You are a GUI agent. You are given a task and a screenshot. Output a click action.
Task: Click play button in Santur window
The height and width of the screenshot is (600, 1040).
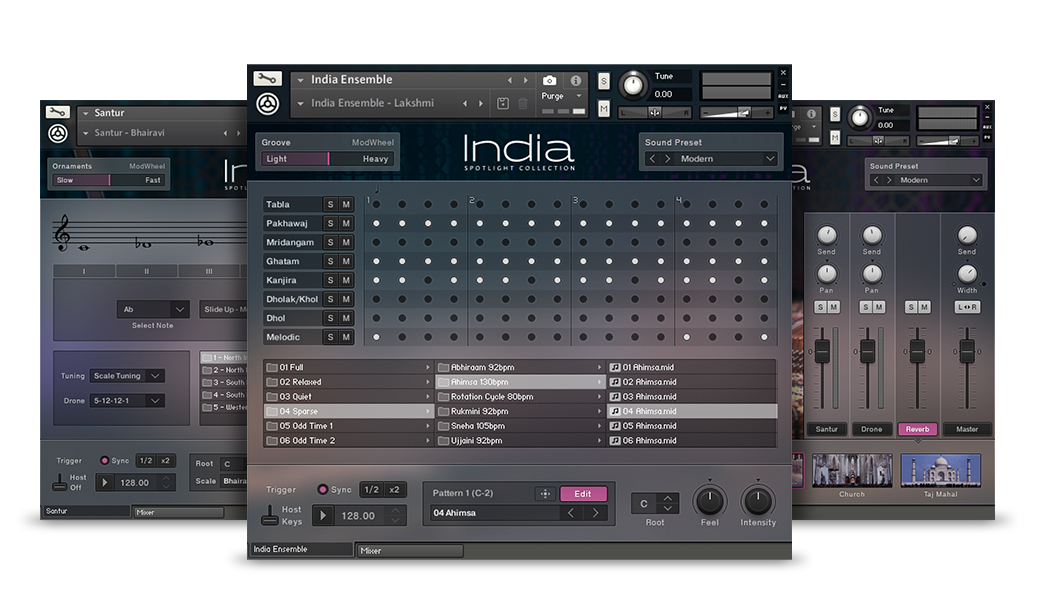pos(104,483)
